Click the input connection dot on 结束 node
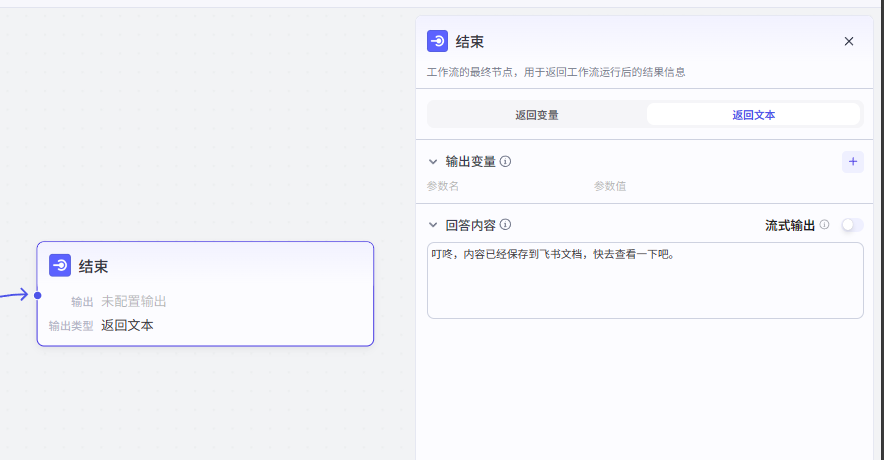Screen dimensions: 884x460 (38, 295)
